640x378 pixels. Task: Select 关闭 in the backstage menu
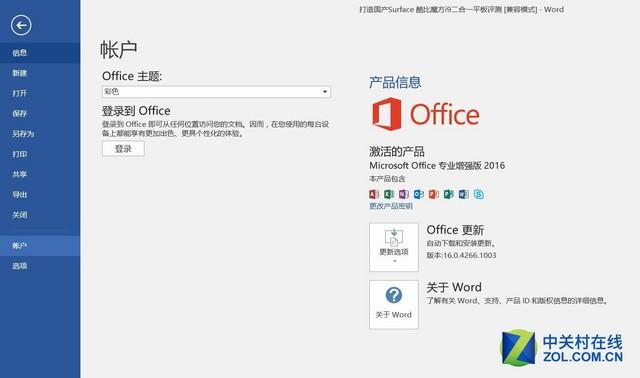click(x=40, y=215)
